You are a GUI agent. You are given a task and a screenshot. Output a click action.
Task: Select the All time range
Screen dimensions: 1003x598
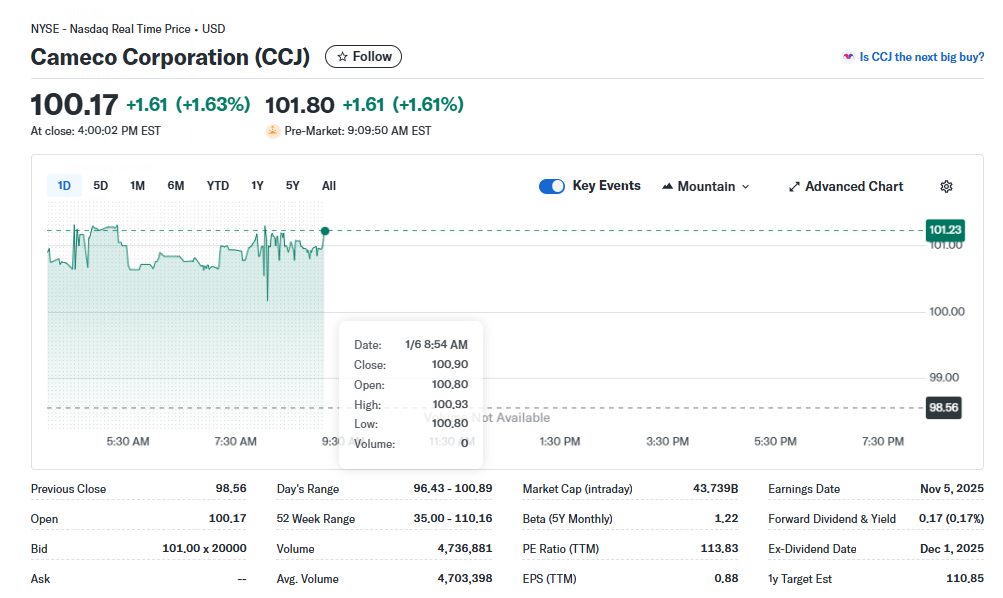[329, 186]
